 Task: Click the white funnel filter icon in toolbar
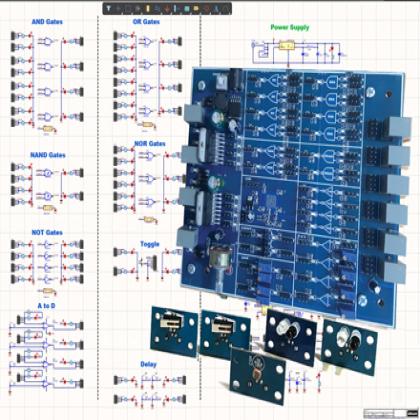click(108, 8)
